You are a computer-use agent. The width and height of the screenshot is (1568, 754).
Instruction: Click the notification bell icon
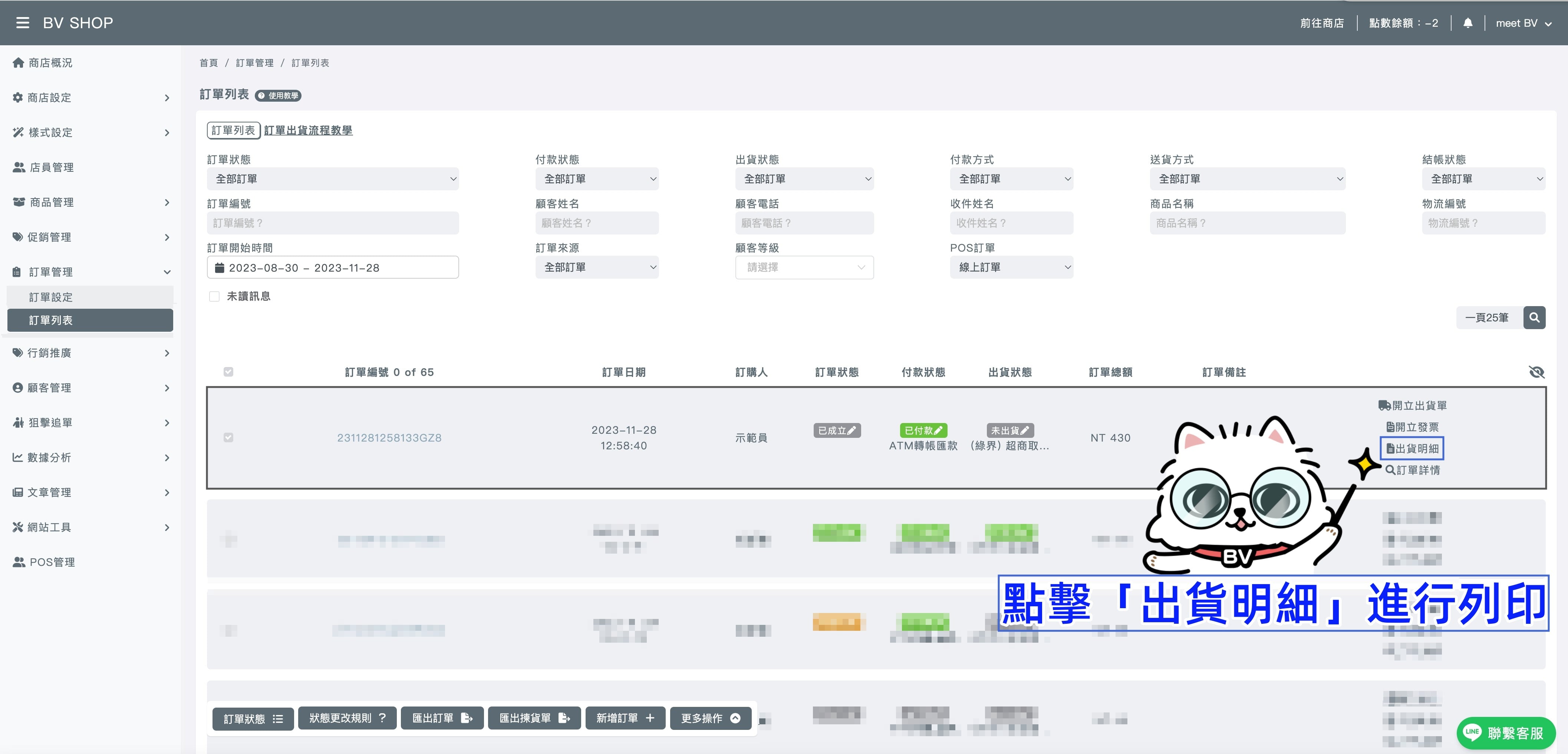point(1467,23)
